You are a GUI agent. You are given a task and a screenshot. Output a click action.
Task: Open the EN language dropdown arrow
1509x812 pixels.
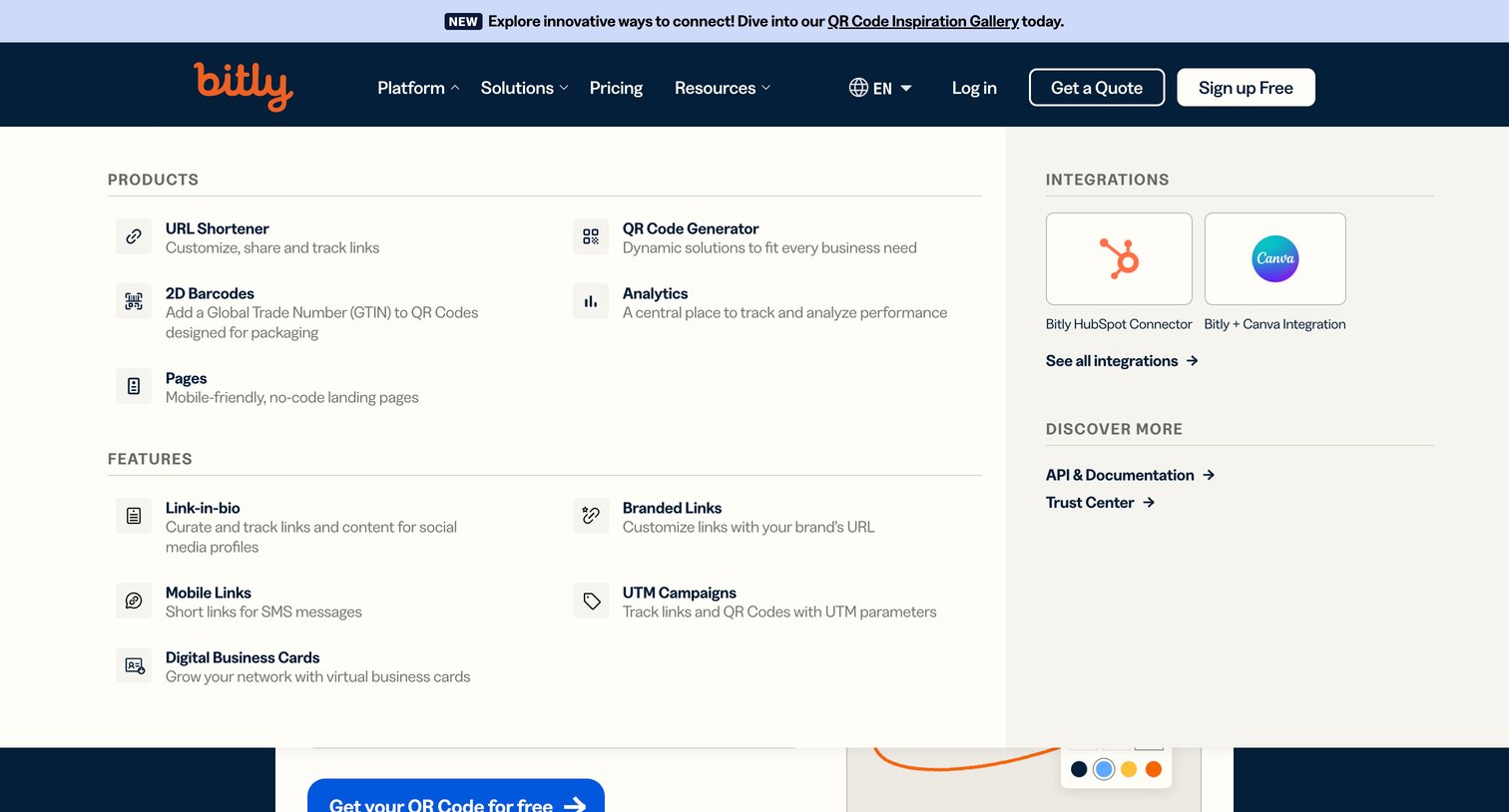click(x=906, y=88)
